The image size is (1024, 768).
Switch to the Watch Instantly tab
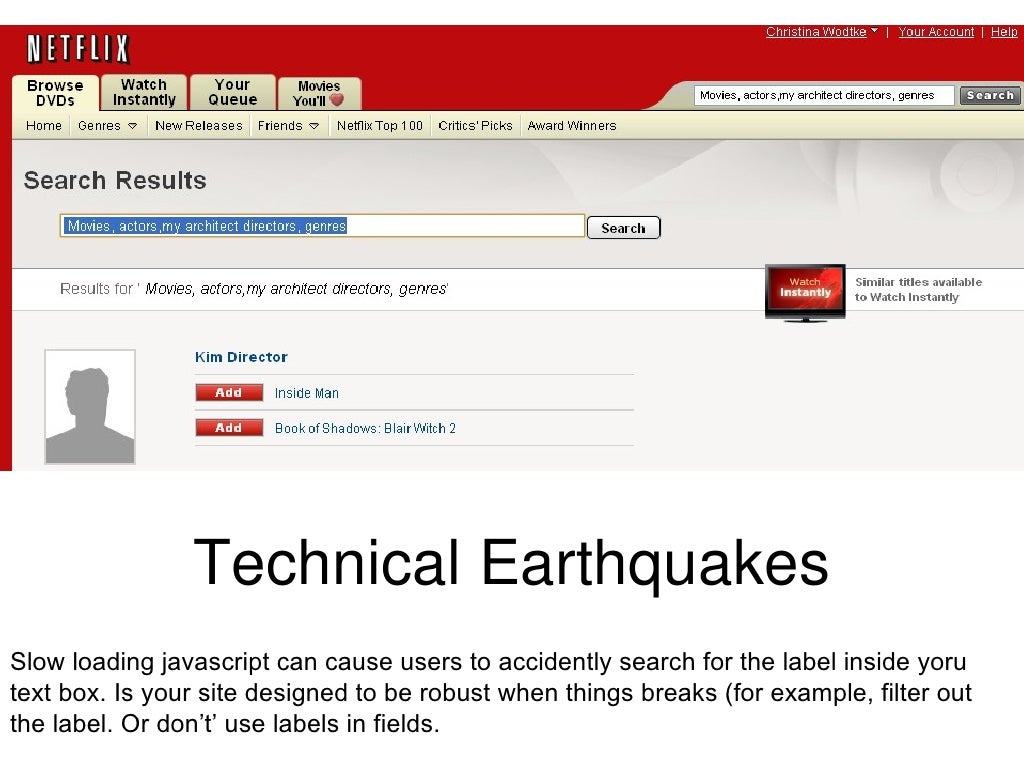[x=144, y=92]
